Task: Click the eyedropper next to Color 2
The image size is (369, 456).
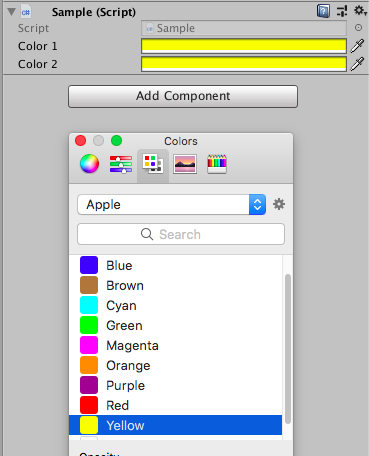Action: pos(357,64)
